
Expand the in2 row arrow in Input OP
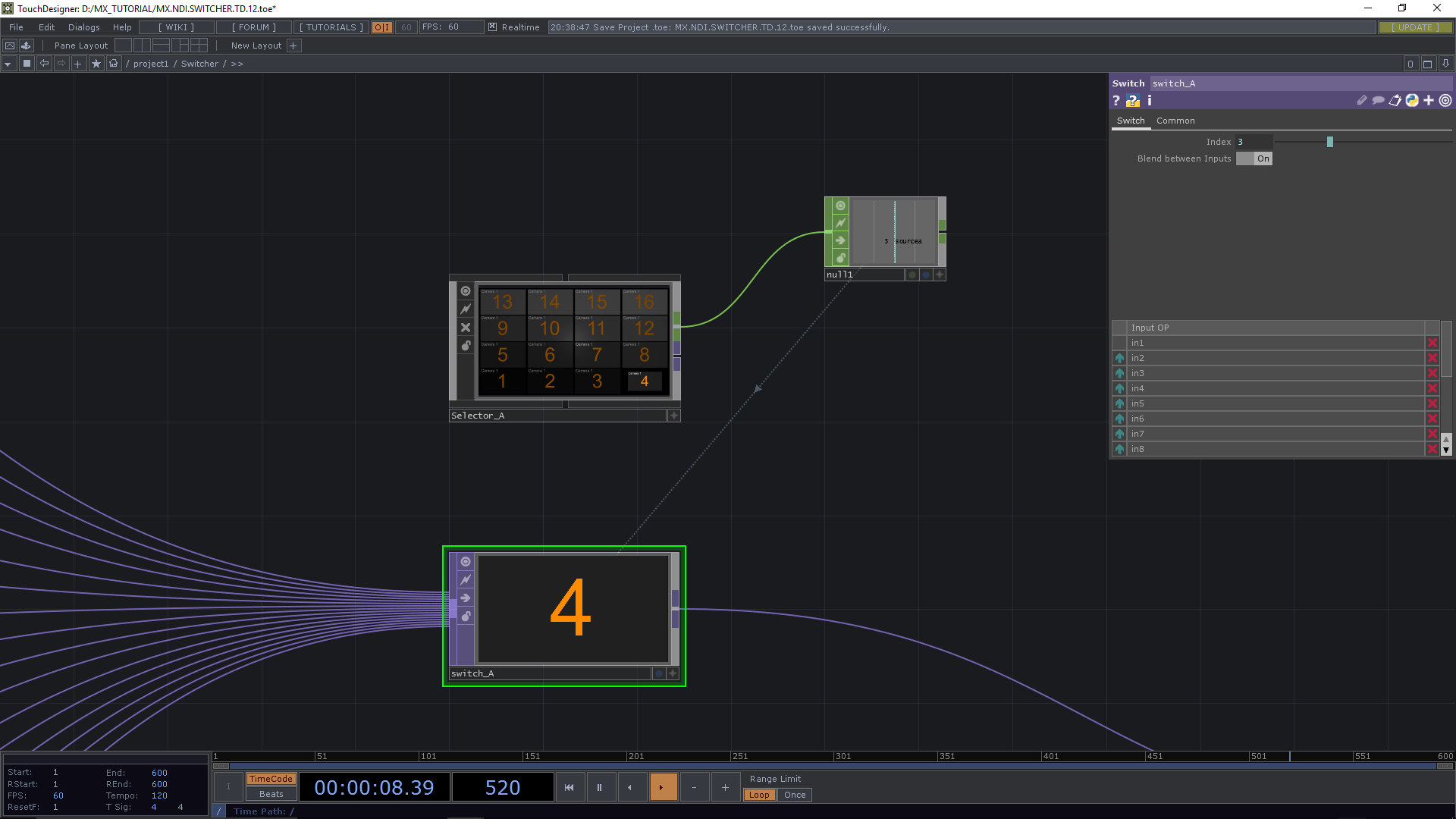click(1119, 358)
